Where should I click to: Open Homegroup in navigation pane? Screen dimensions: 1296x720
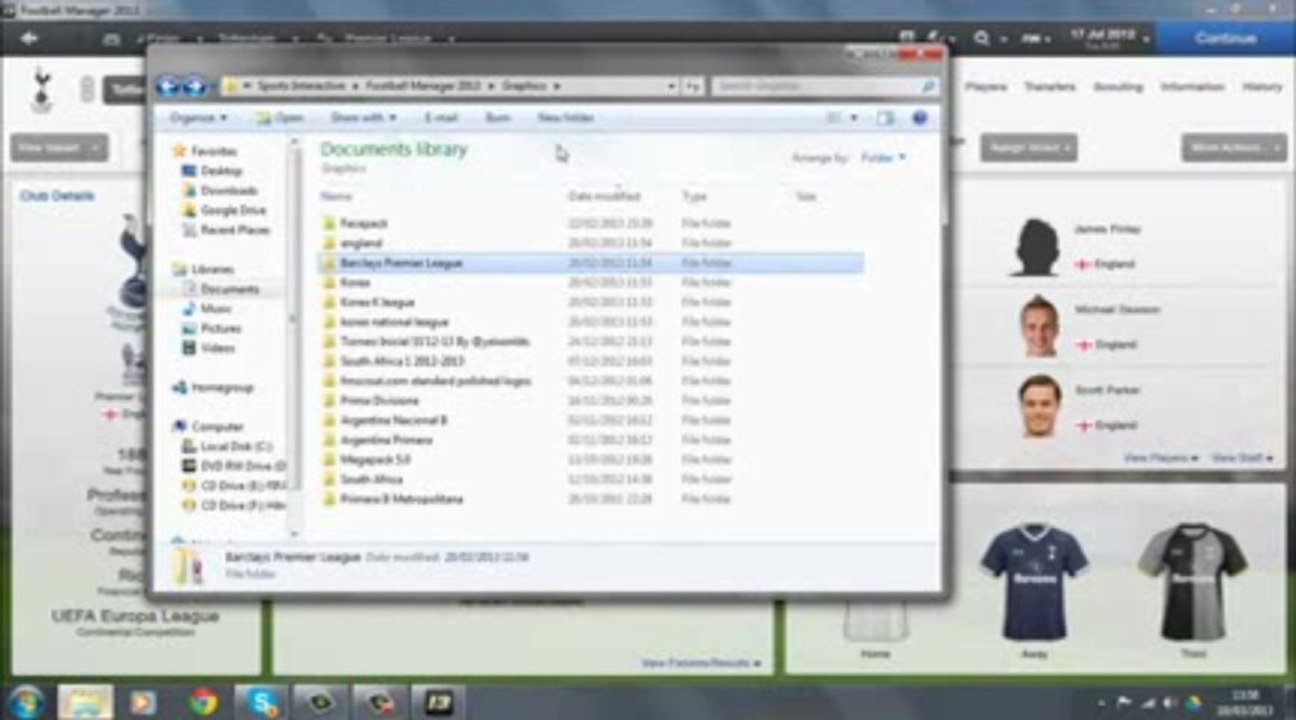coord(212,388)
